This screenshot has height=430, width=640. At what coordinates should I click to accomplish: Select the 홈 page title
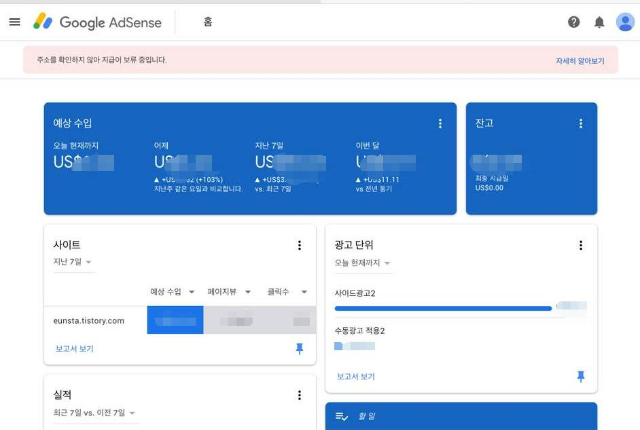click(x=208, y=22)
